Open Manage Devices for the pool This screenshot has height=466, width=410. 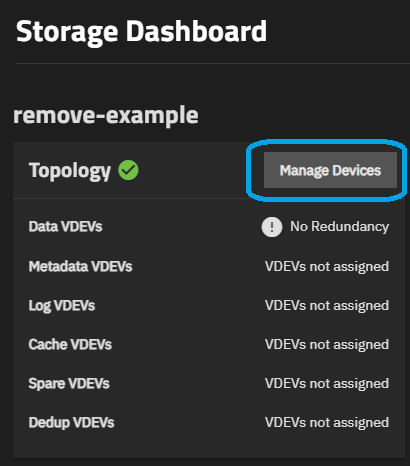point(330,170)
